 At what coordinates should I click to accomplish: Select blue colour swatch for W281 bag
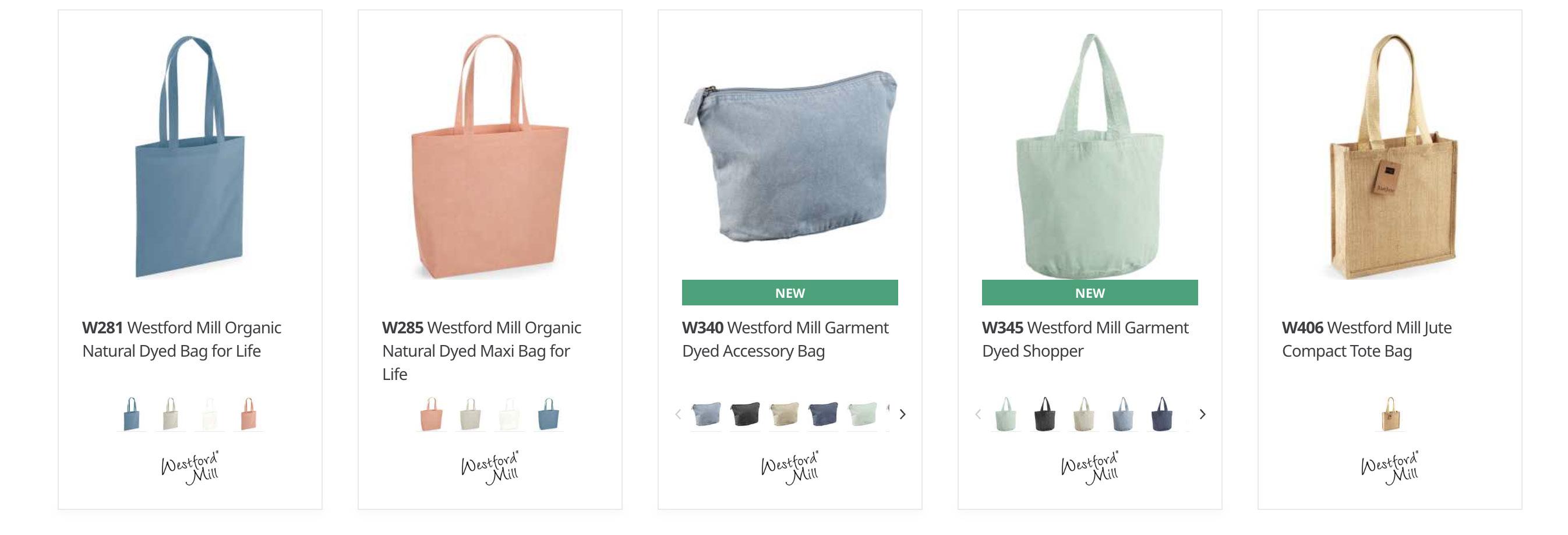coord(132,414)
